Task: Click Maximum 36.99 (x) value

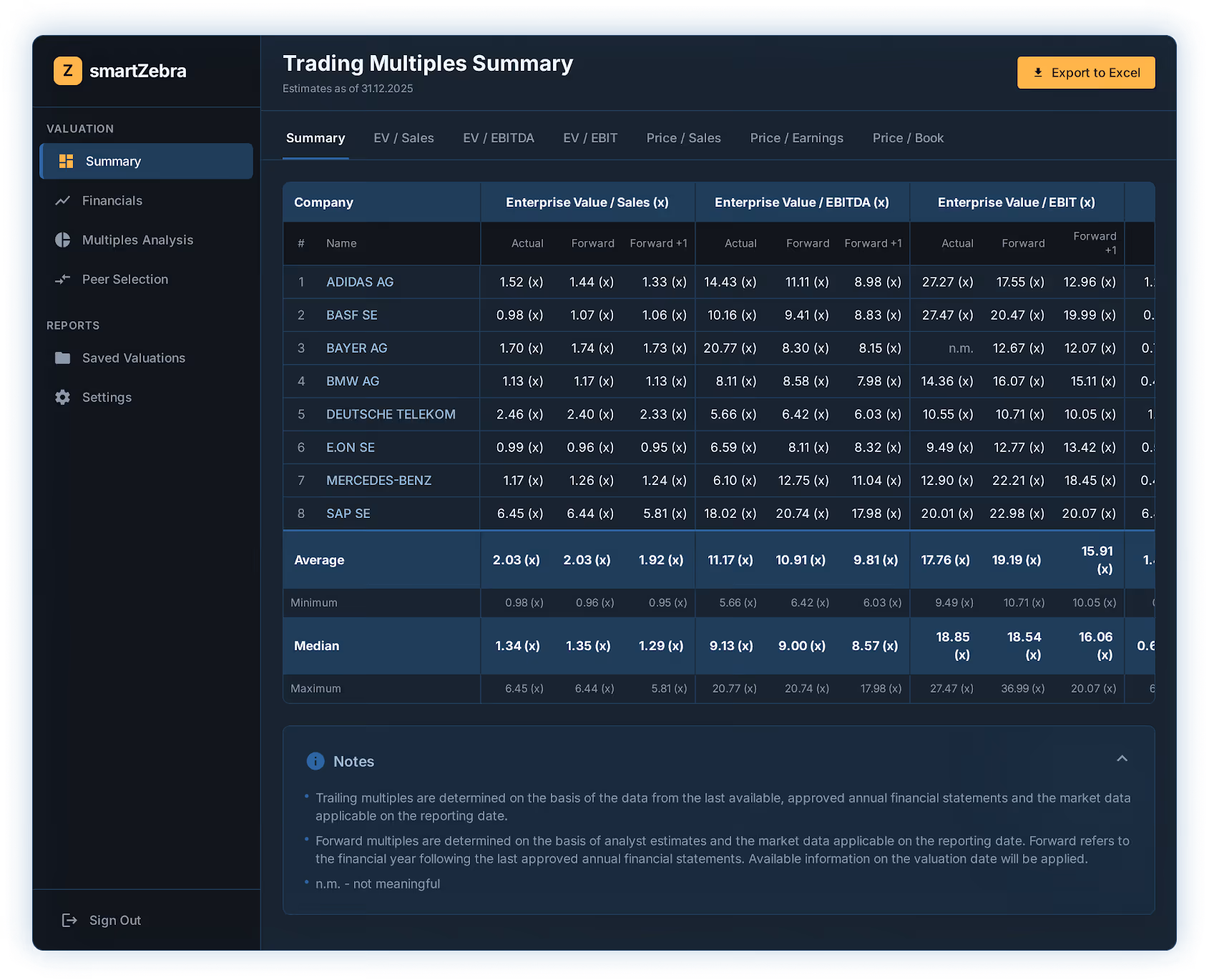Action: coord(1023,688)
